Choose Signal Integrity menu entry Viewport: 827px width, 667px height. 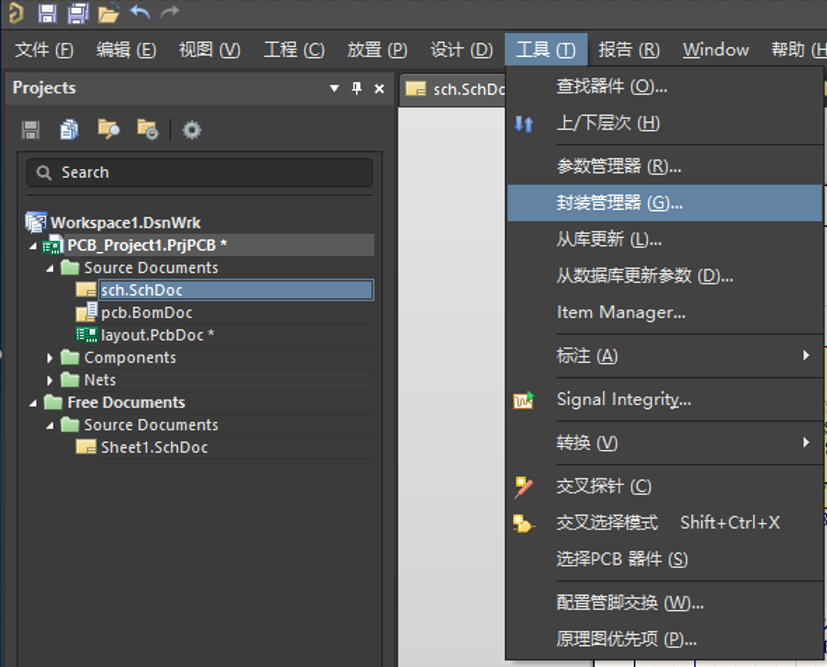pyautogui.click(x=665, y=400)
